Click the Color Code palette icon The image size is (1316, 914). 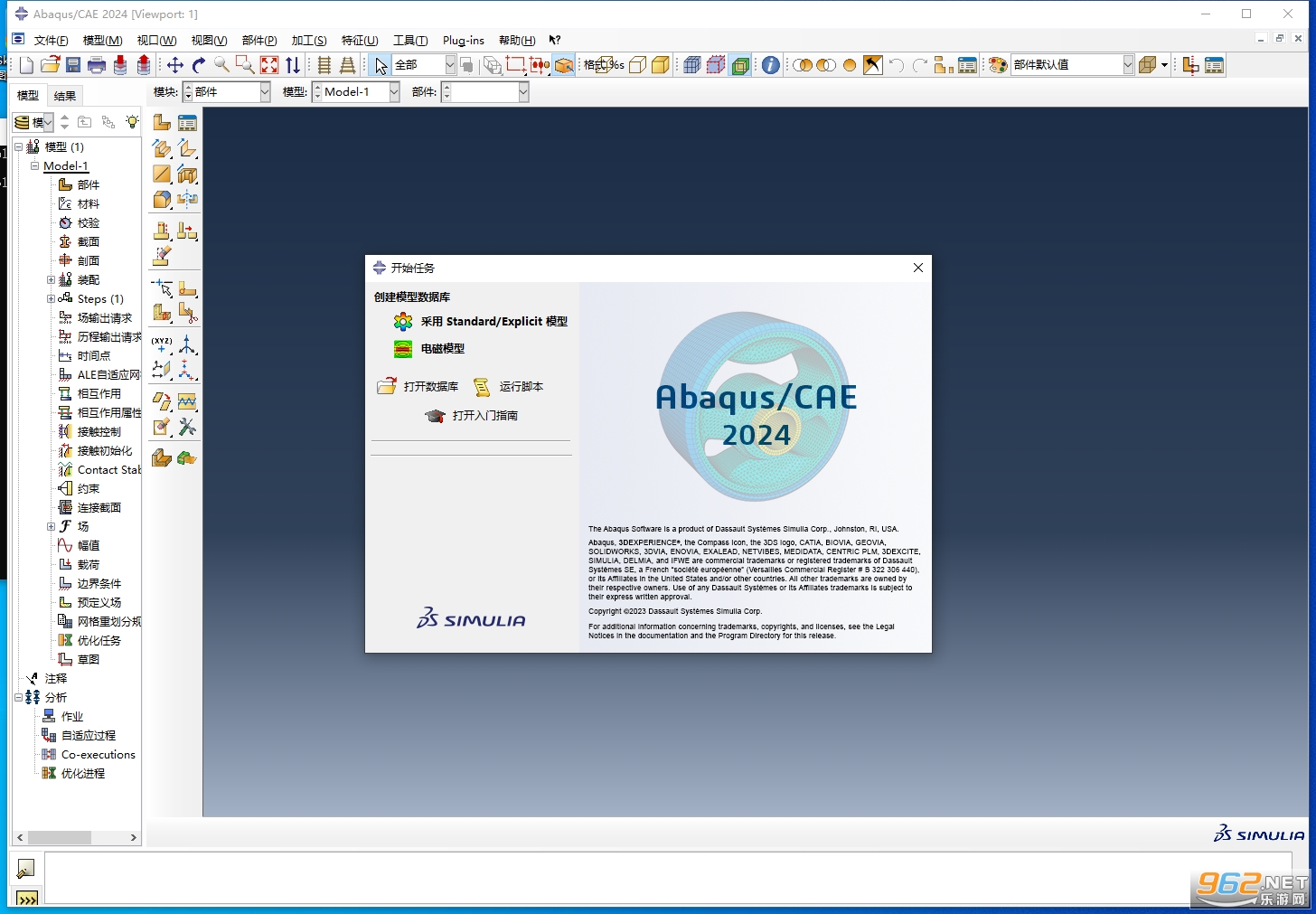point(998,65)
